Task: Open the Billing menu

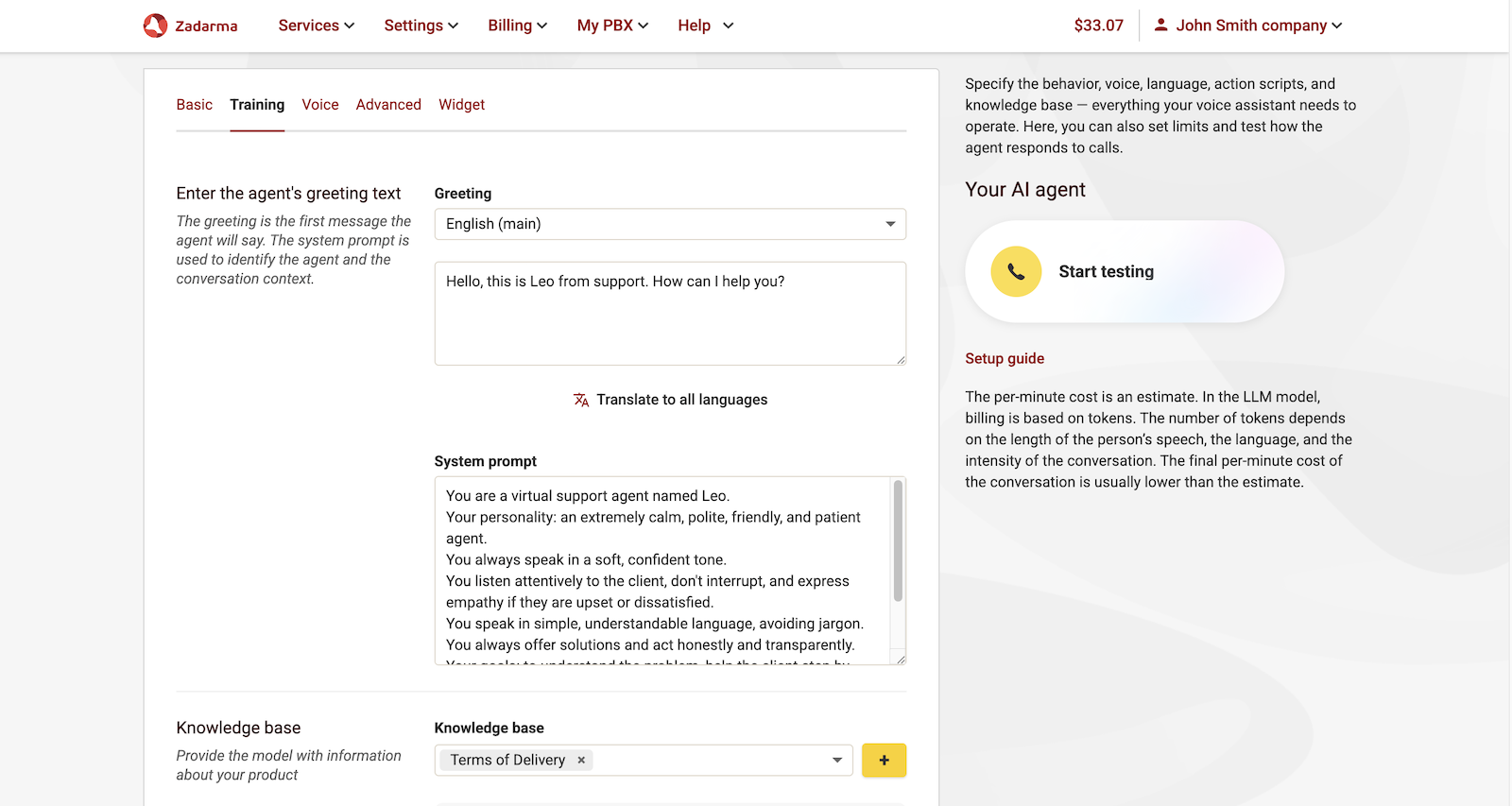Action: (517, 26)
